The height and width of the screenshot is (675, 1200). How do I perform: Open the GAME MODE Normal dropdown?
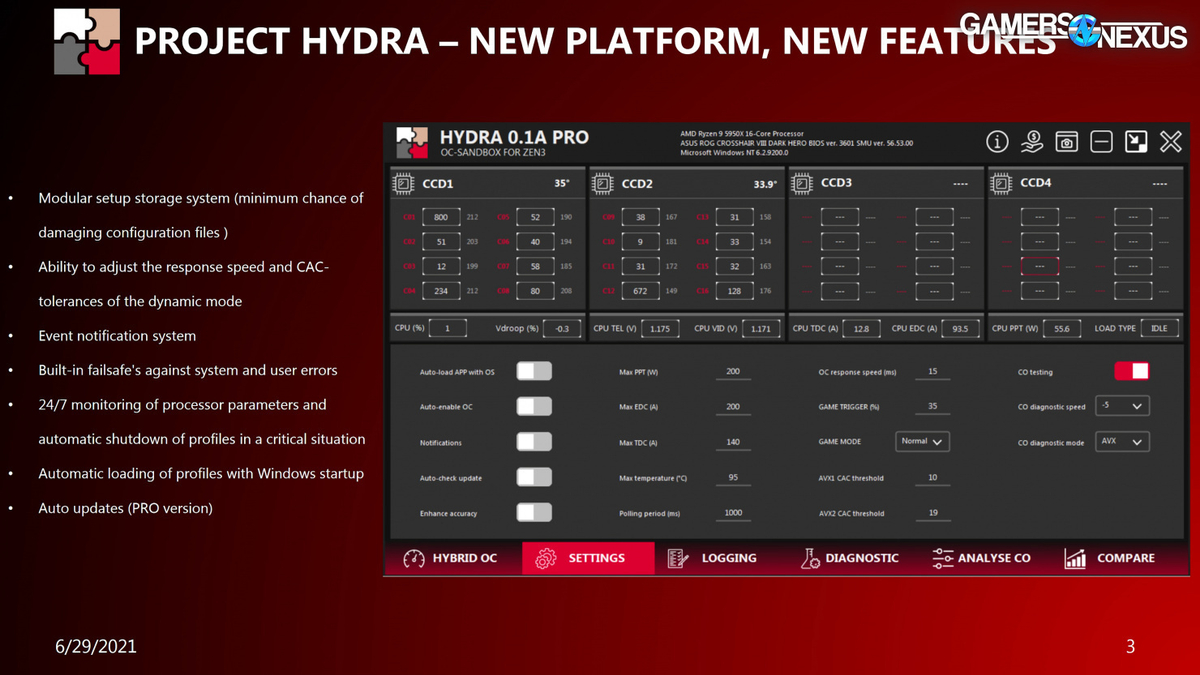pos(922,441)
